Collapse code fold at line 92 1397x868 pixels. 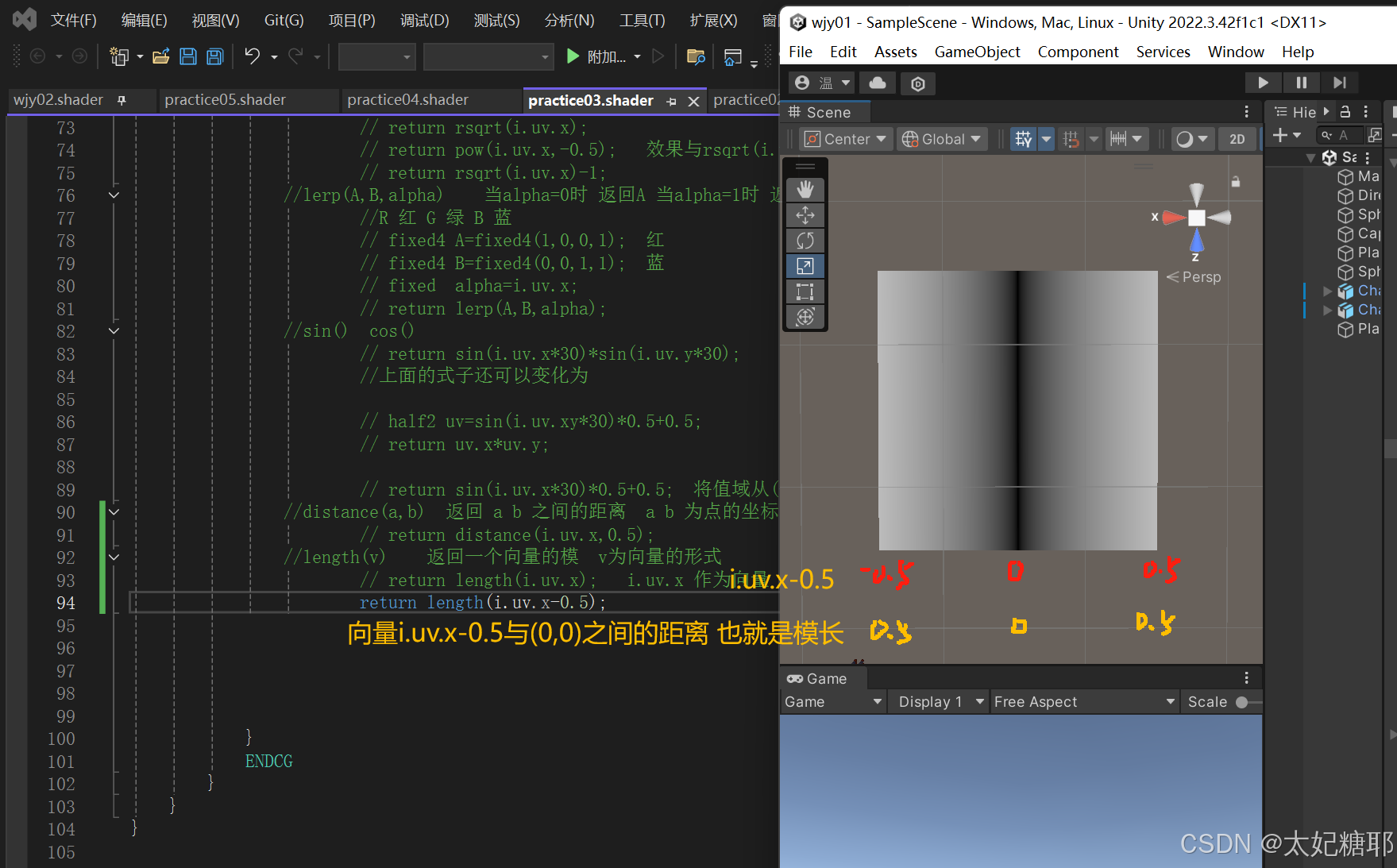[x=113, y=557]
